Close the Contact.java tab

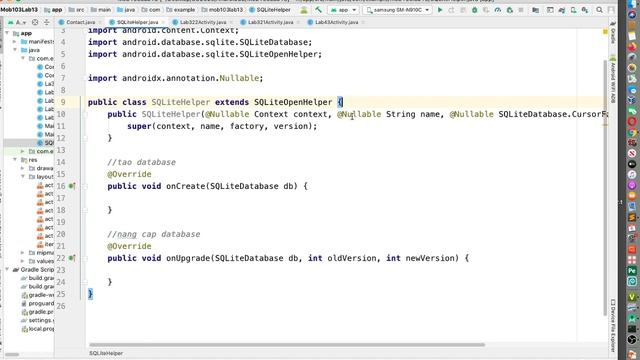[100, 22]
